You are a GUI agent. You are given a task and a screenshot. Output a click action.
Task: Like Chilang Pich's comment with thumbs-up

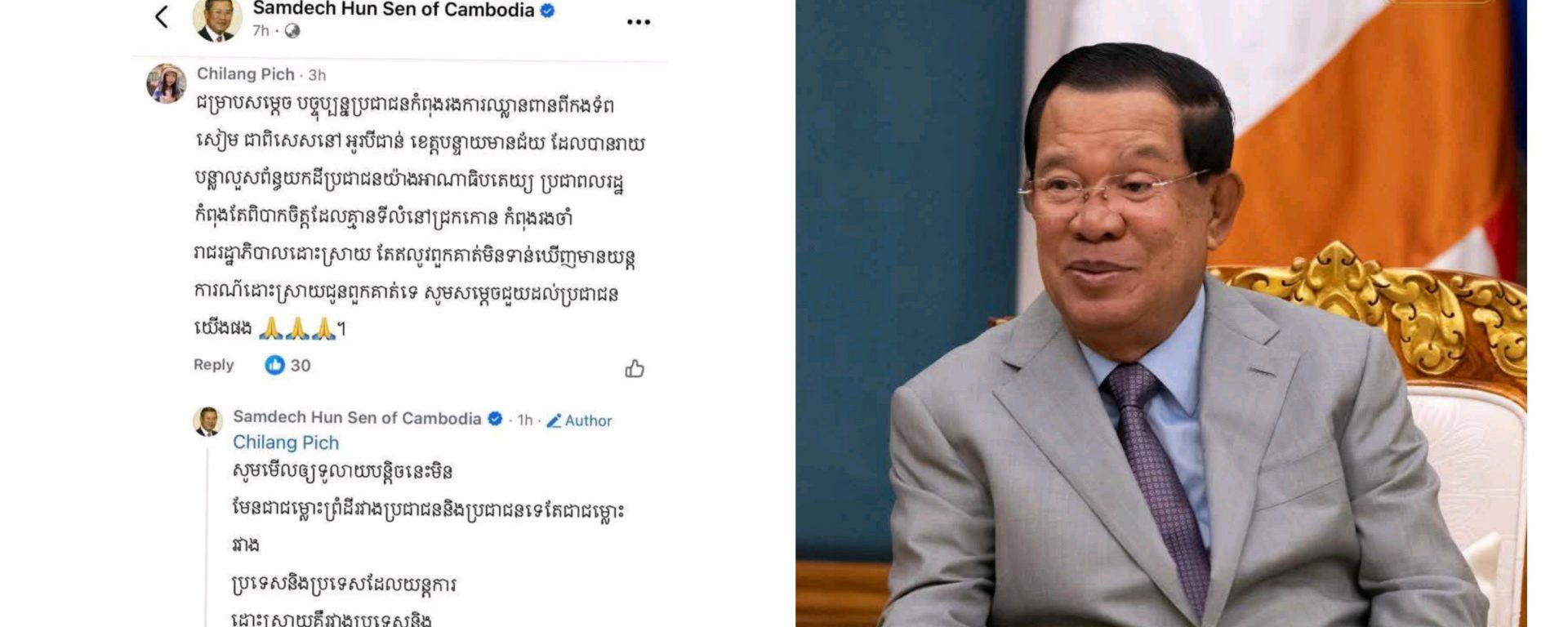point(635,369)
